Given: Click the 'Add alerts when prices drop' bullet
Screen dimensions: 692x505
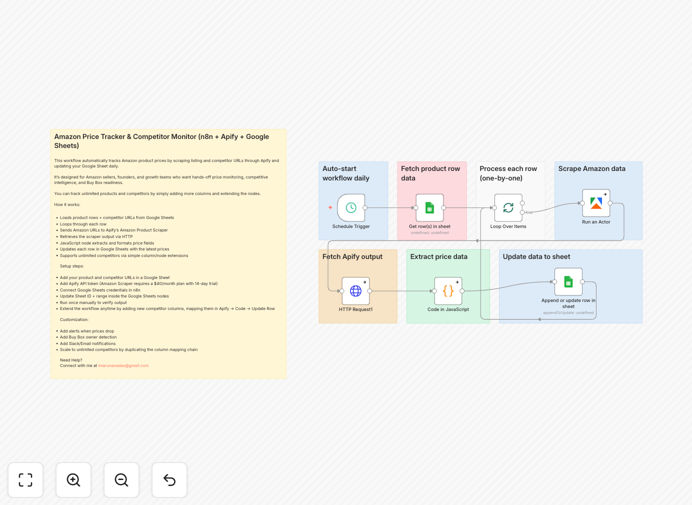Looking at the screenshot, I should point(86,331).
